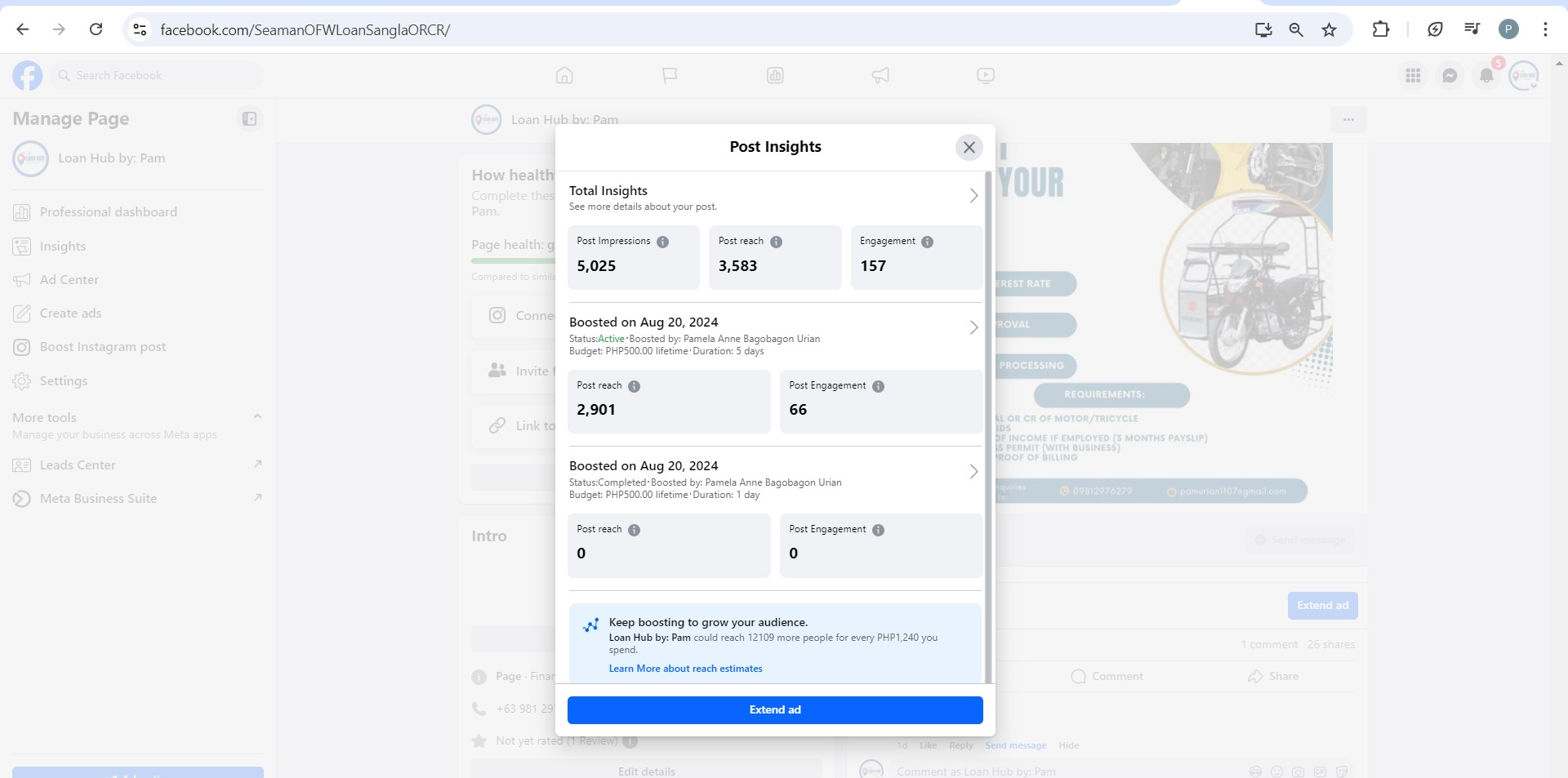The height and width of the screenshot is (778, 1568).
Task: Open Leads Center external link
Action: [137, 465]
